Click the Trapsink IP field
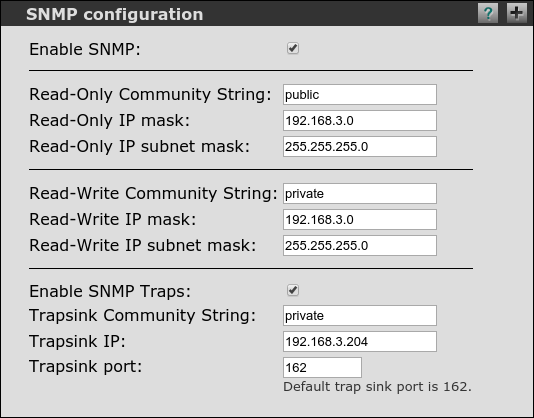Viewport: 534px width, 418px height. [x=360, y=341]
